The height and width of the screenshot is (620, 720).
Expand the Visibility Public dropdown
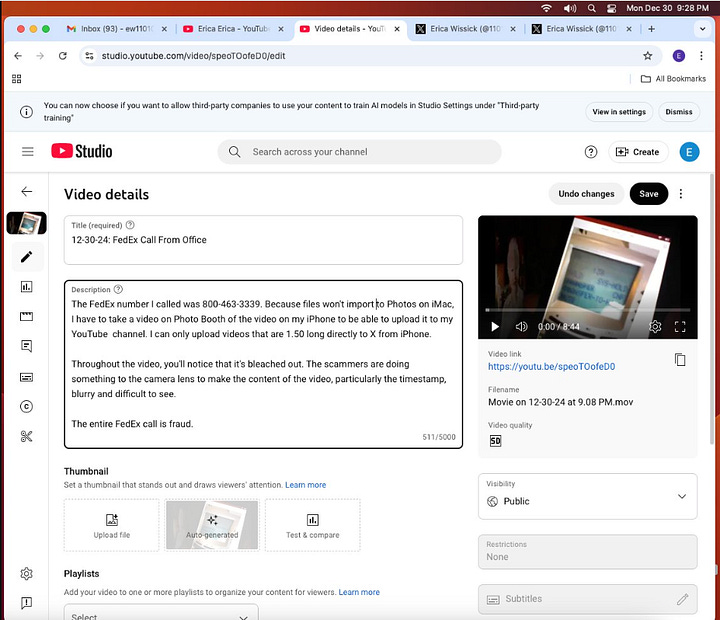tap(588, 496)
